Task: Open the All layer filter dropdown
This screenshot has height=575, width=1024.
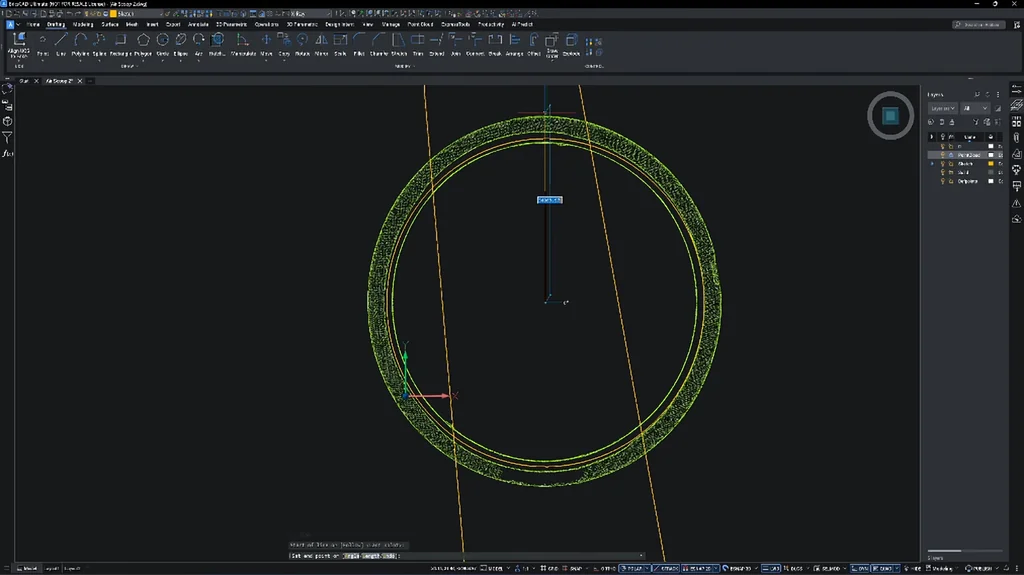Action: point(975,108)
